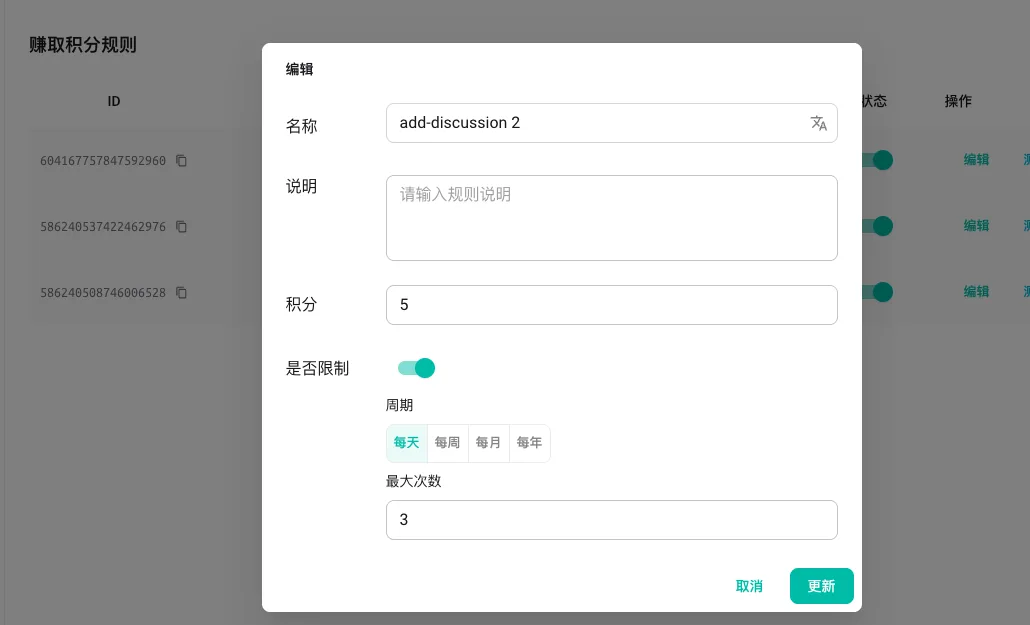Focus the 积分 input field
This screenshot has height=625, width=1030.
[612, 305]
